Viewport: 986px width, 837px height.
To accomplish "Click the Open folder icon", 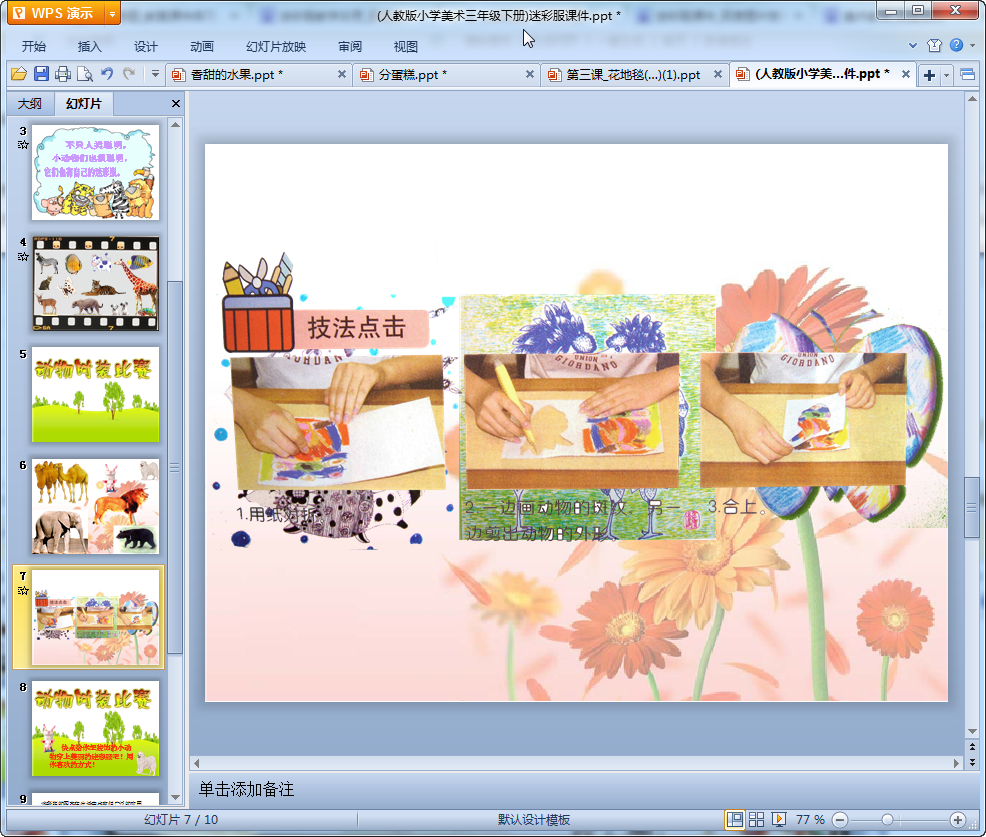I will pos(19,74).
